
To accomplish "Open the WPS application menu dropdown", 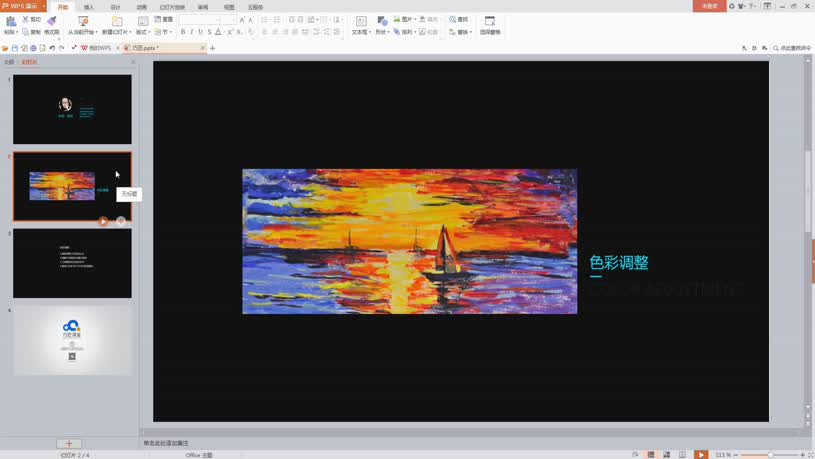I will (44, 6).
